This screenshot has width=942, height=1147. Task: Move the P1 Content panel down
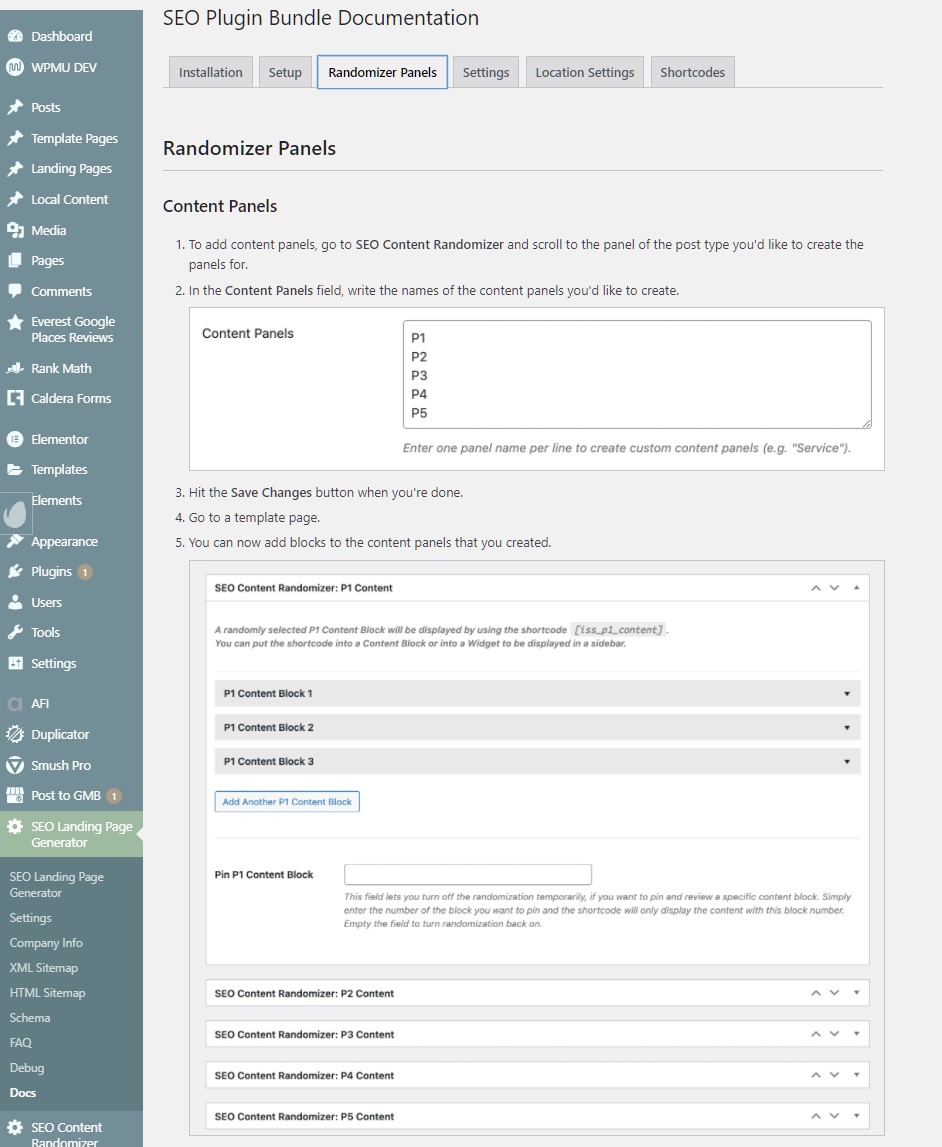(834, 588)
